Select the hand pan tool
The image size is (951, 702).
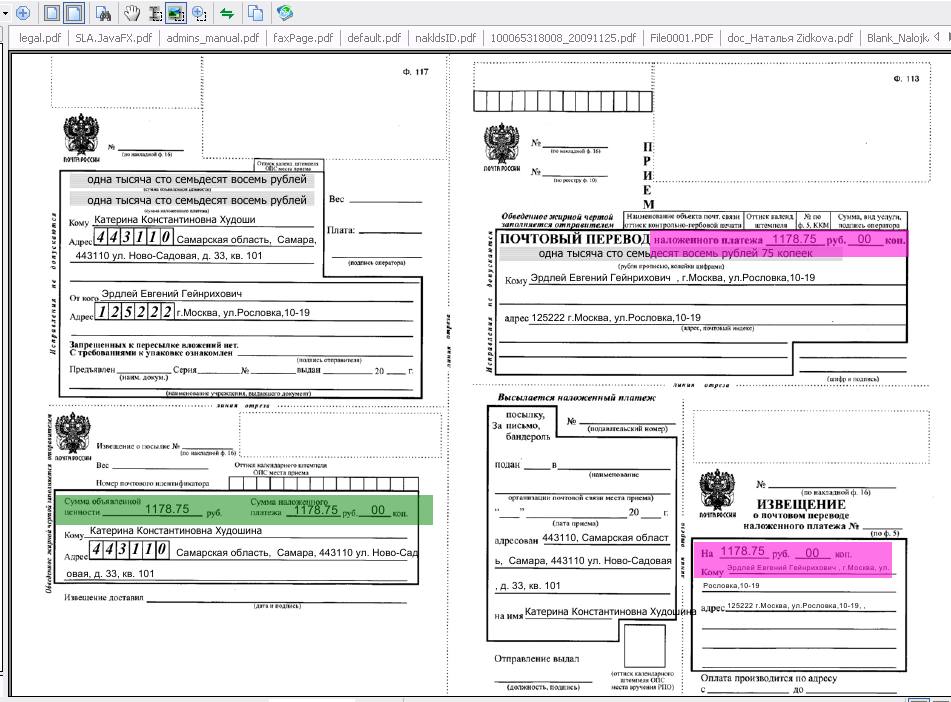coord(131,13)
